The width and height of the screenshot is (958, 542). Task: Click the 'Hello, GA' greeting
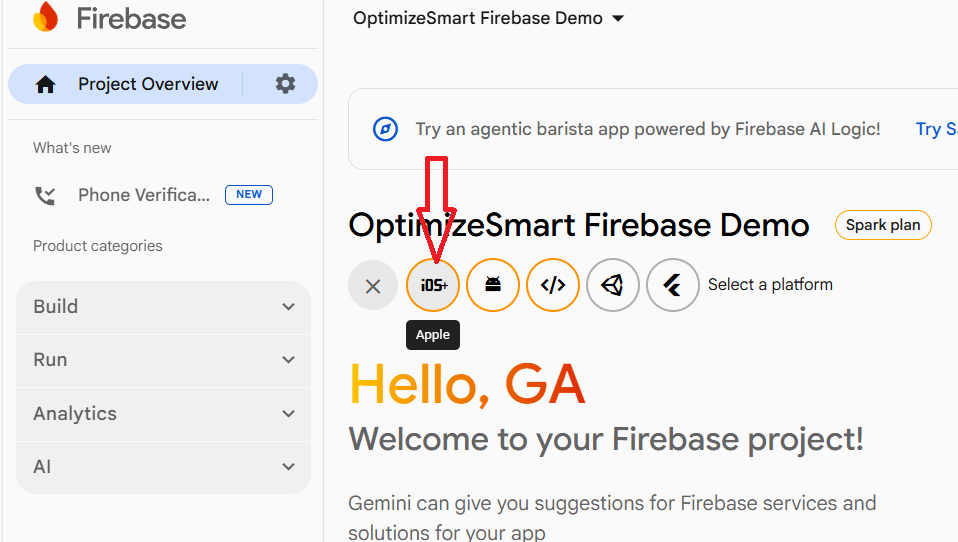(467, 384)
